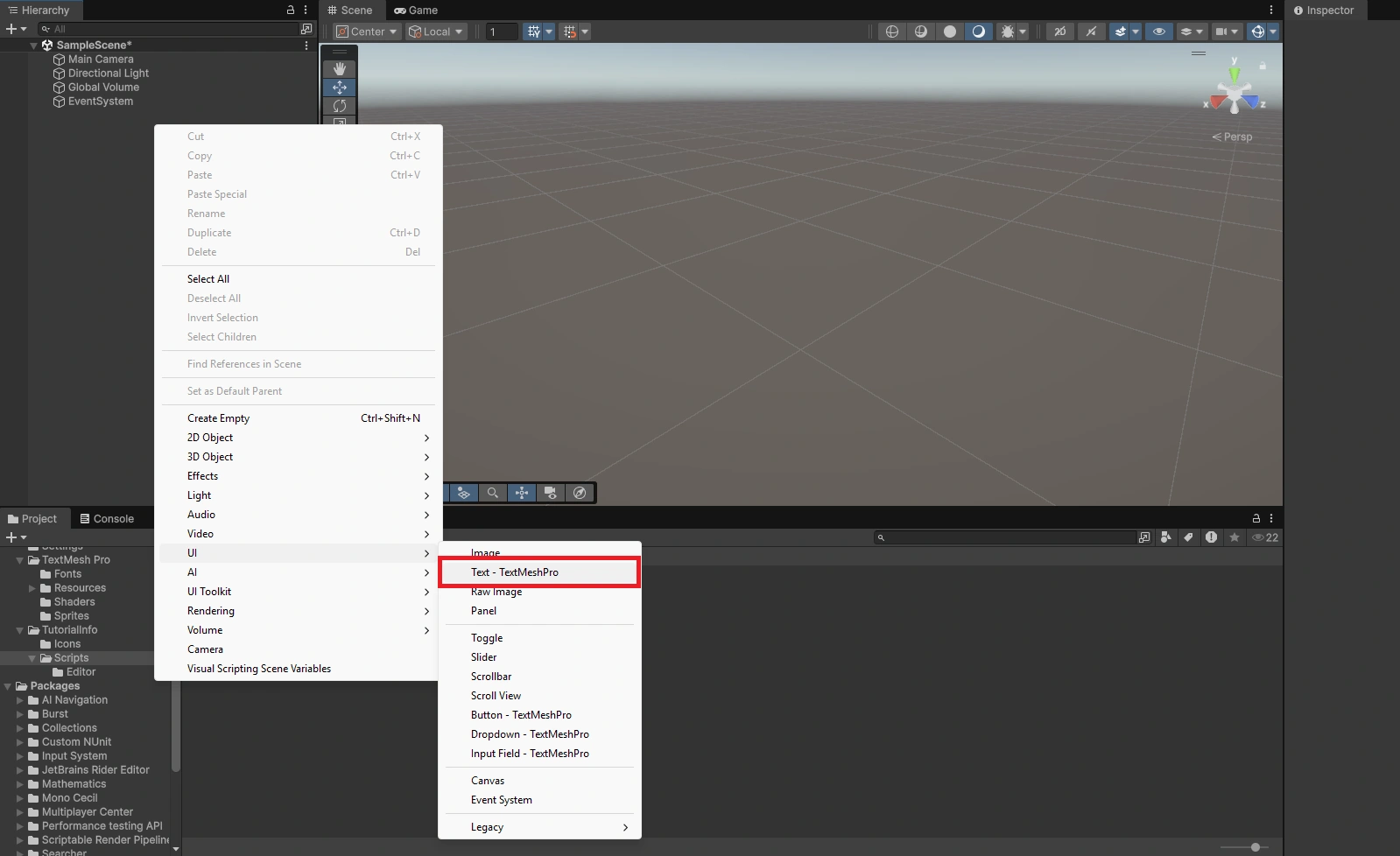Open favorites star in Project panel
The image size is (1400, 856).
point(1235,537)
